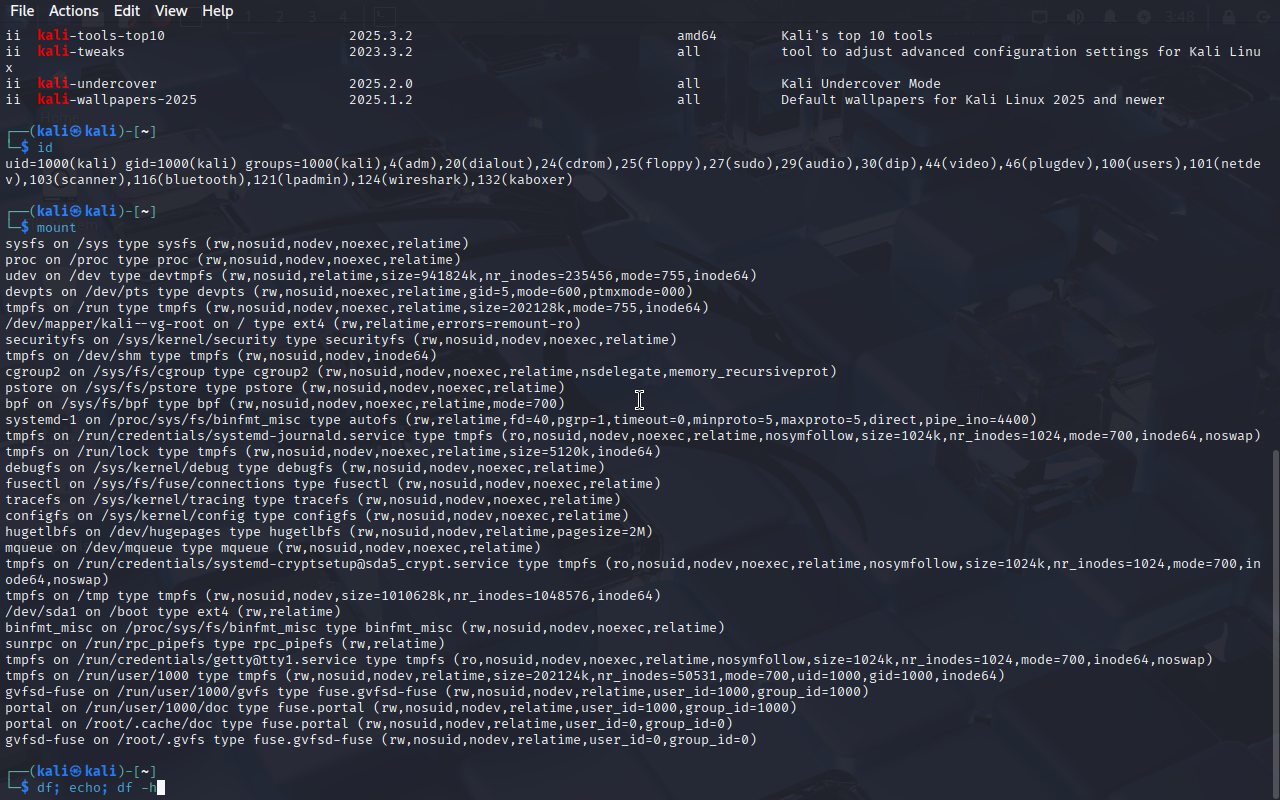
Task: Click the 'cgroup2 on /sys/fs/cgroup' line
Action: [x=421, y=372]
